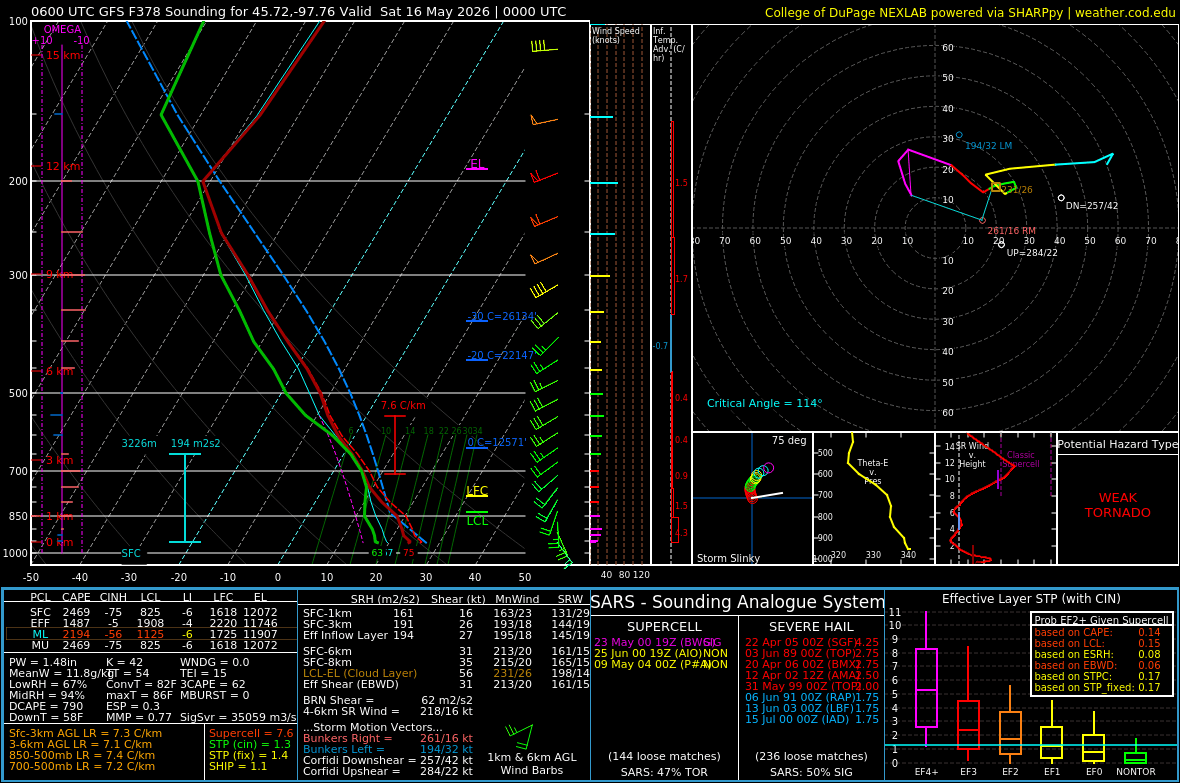Click the 'SARS: 47% TOR' result
This screenshot has height=783, width=1180.
664,772
